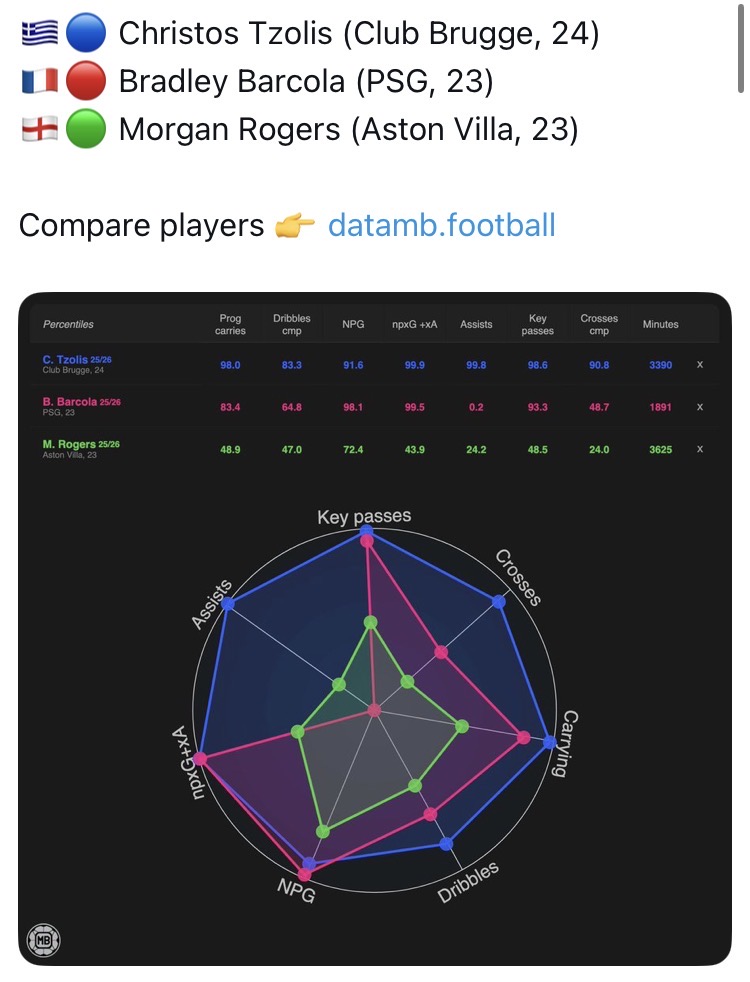The image size is (750, 982).
Task: Click the blue circle beside Christos Tzolis
Action: [86, 33]
